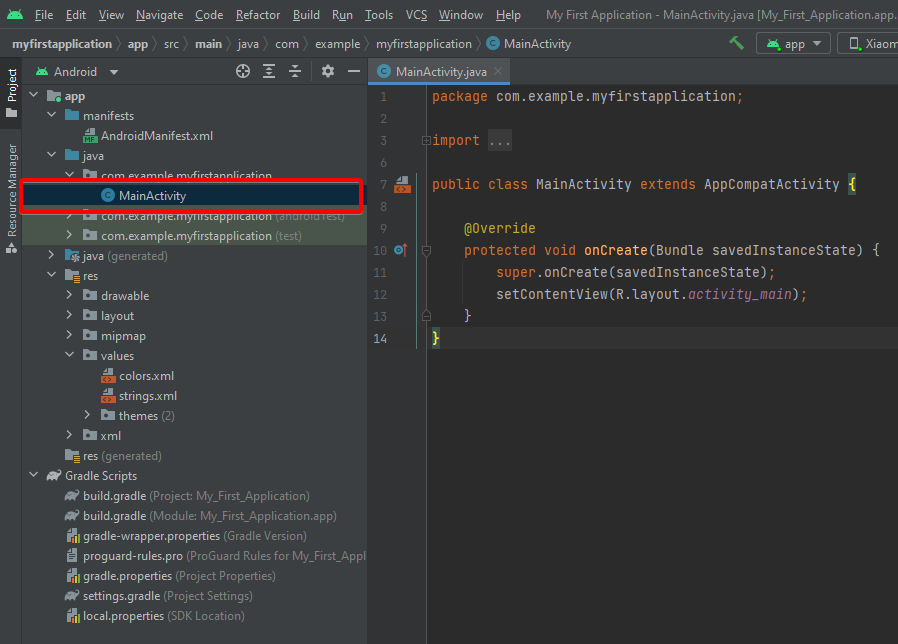Hide the project panel with minus icon
The height and width of the screenshot is (644, 898).
point(354,71)
